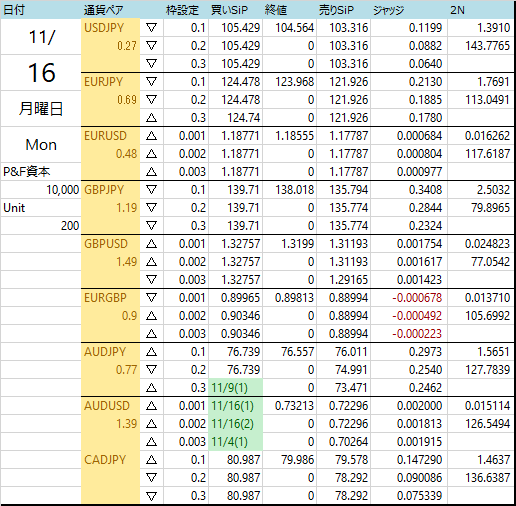This screenshot has height=506, width=516.
Task: Click the up triangle in AUDJPY 0.1 row
Action: click(151, 352)
